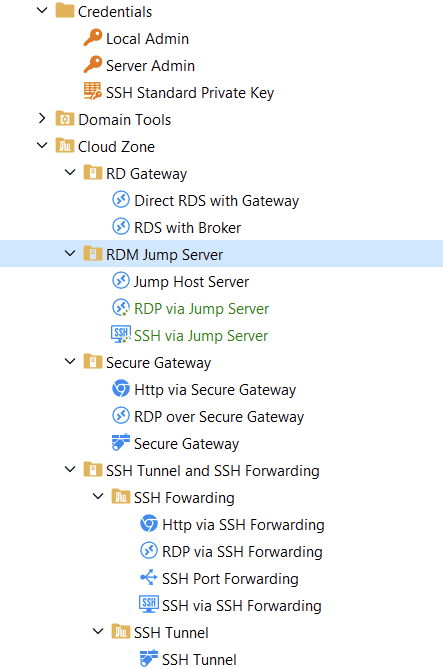This screenshot has width=443, height=669.
Task: Collapse the Cloud Zone folder
Action: point(42,145)
